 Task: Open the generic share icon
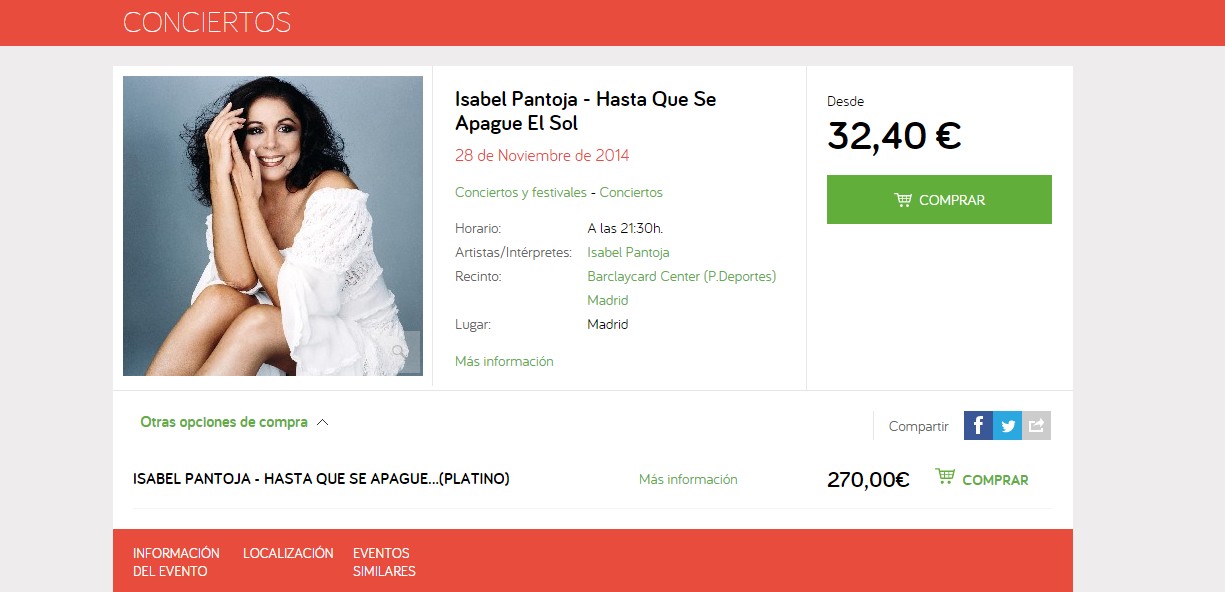1036,426
